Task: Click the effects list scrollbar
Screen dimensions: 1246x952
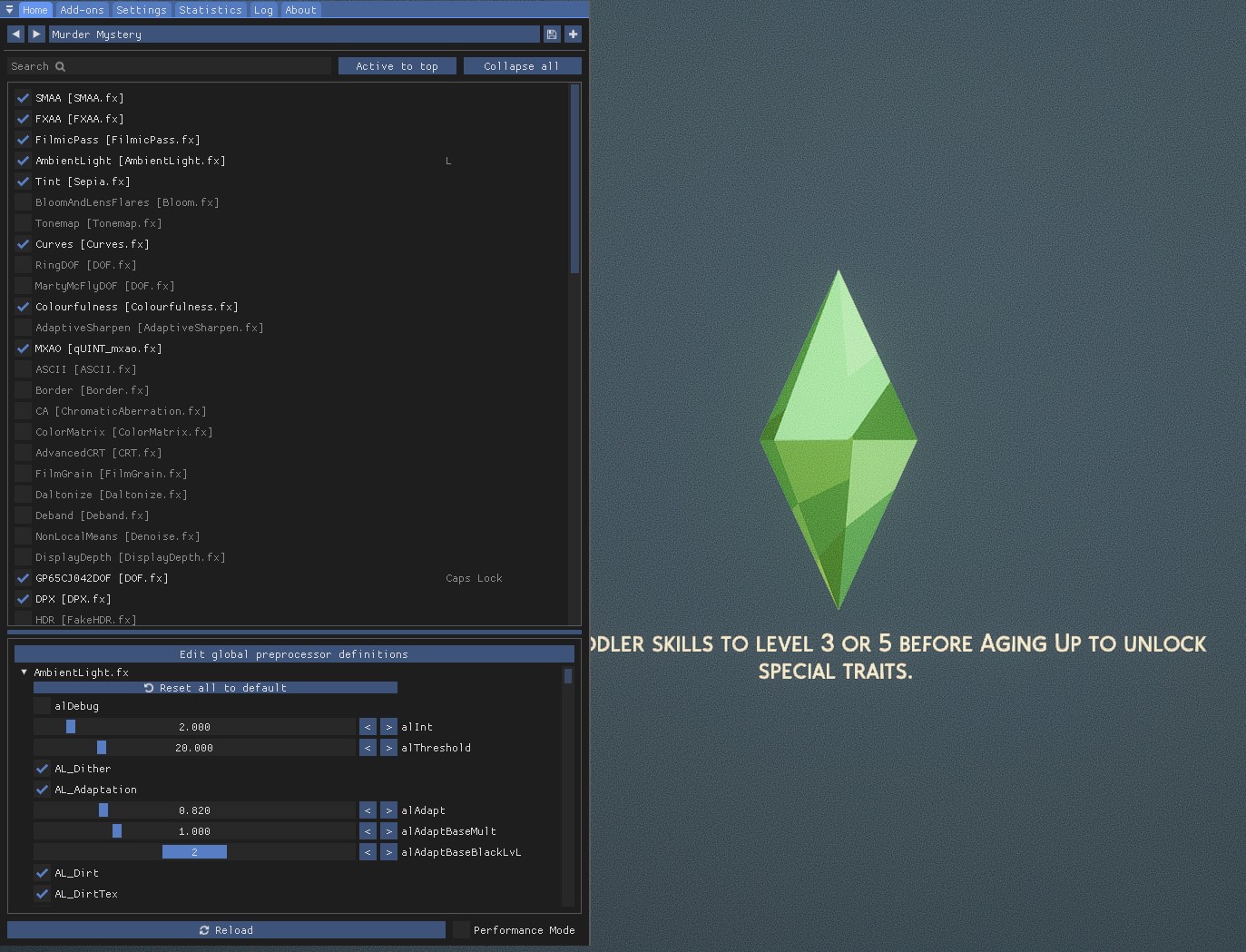Action: (574, 180)
